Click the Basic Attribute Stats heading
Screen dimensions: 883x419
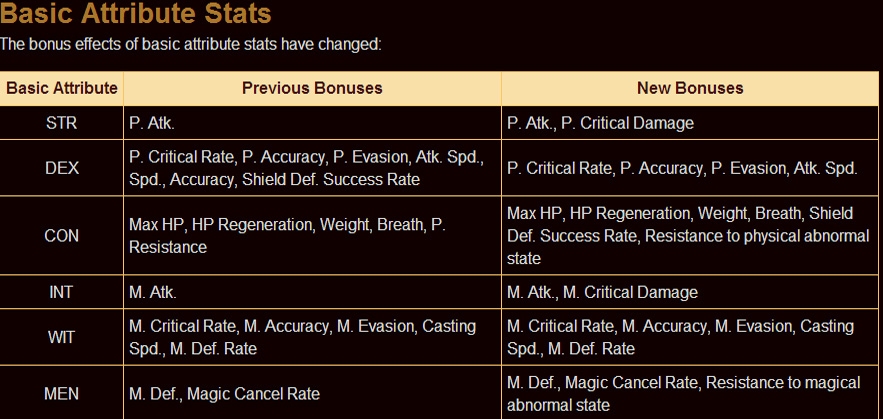click(135, 16)
